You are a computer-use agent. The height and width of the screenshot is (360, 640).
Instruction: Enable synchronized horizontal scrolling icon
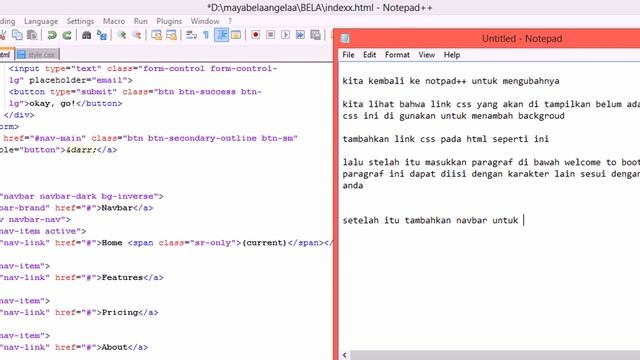point(171,35)
